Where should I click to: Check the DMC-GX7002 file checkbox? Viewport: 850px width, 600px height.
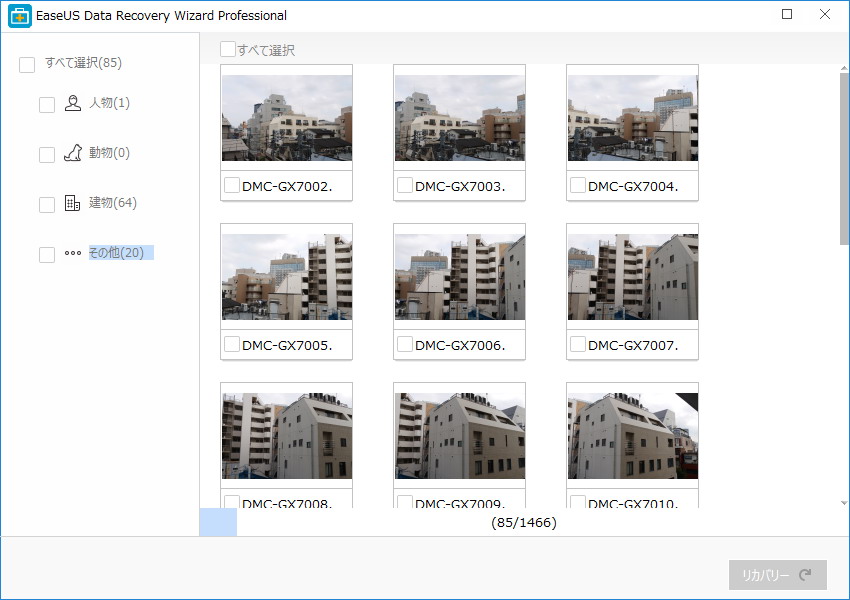coord(232,185)
